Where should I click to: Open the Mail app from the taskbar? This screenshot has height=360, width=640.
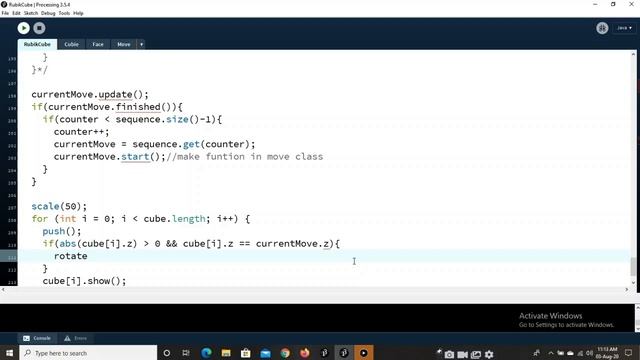pos(265,353)
